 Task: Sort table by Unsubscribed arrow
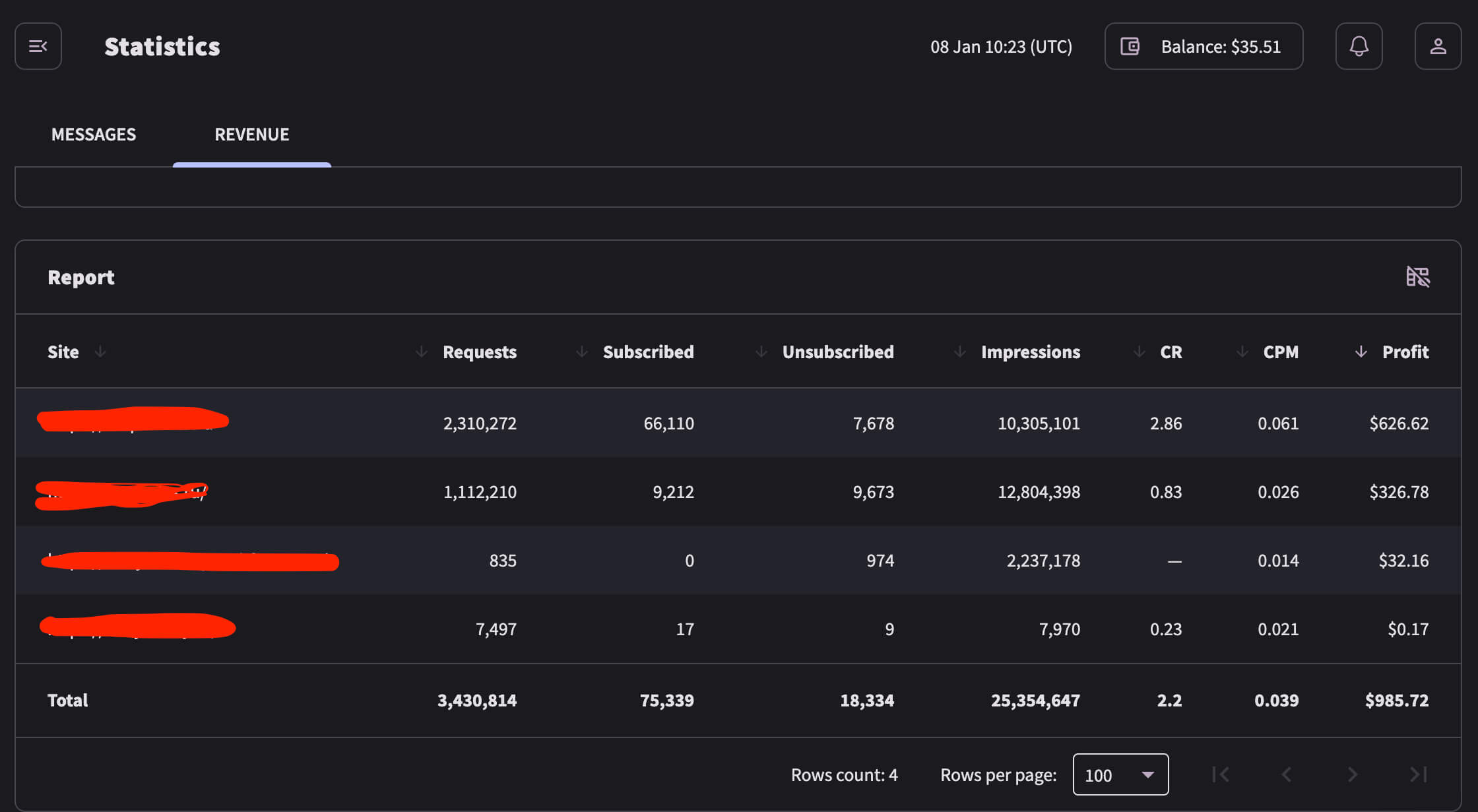click(761, 352)
